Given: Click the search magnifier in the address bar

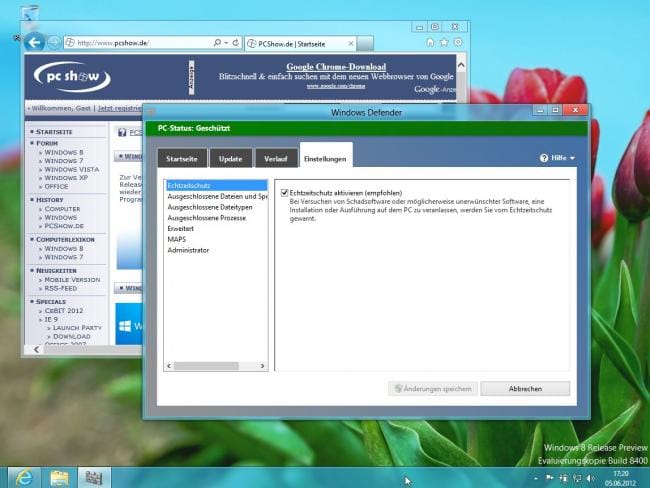Looking at the screenshot, I should coord(217,42).
